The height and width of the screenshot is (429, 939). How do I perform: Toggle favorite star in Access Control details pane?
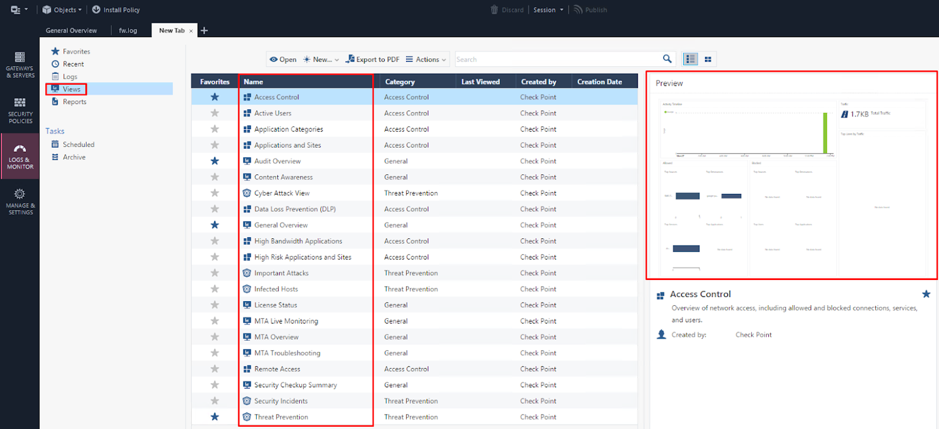tap(926, 294)
